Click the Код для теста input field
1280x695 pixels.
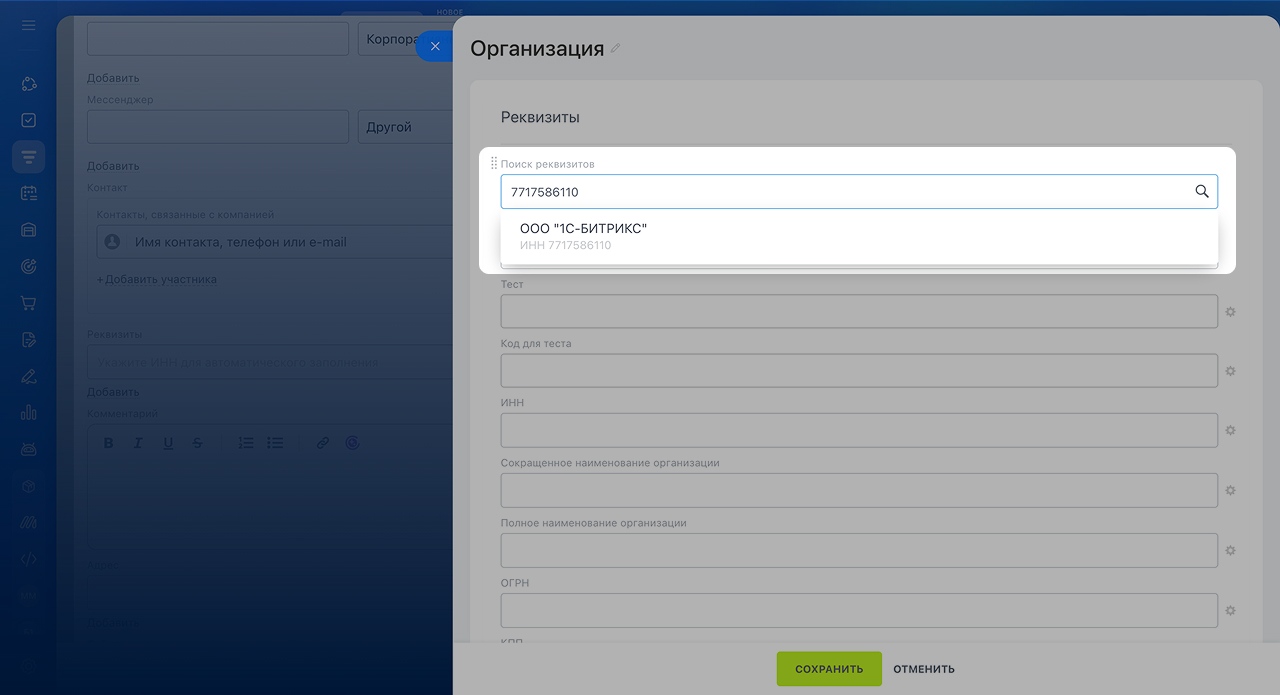tap(859, 370)
